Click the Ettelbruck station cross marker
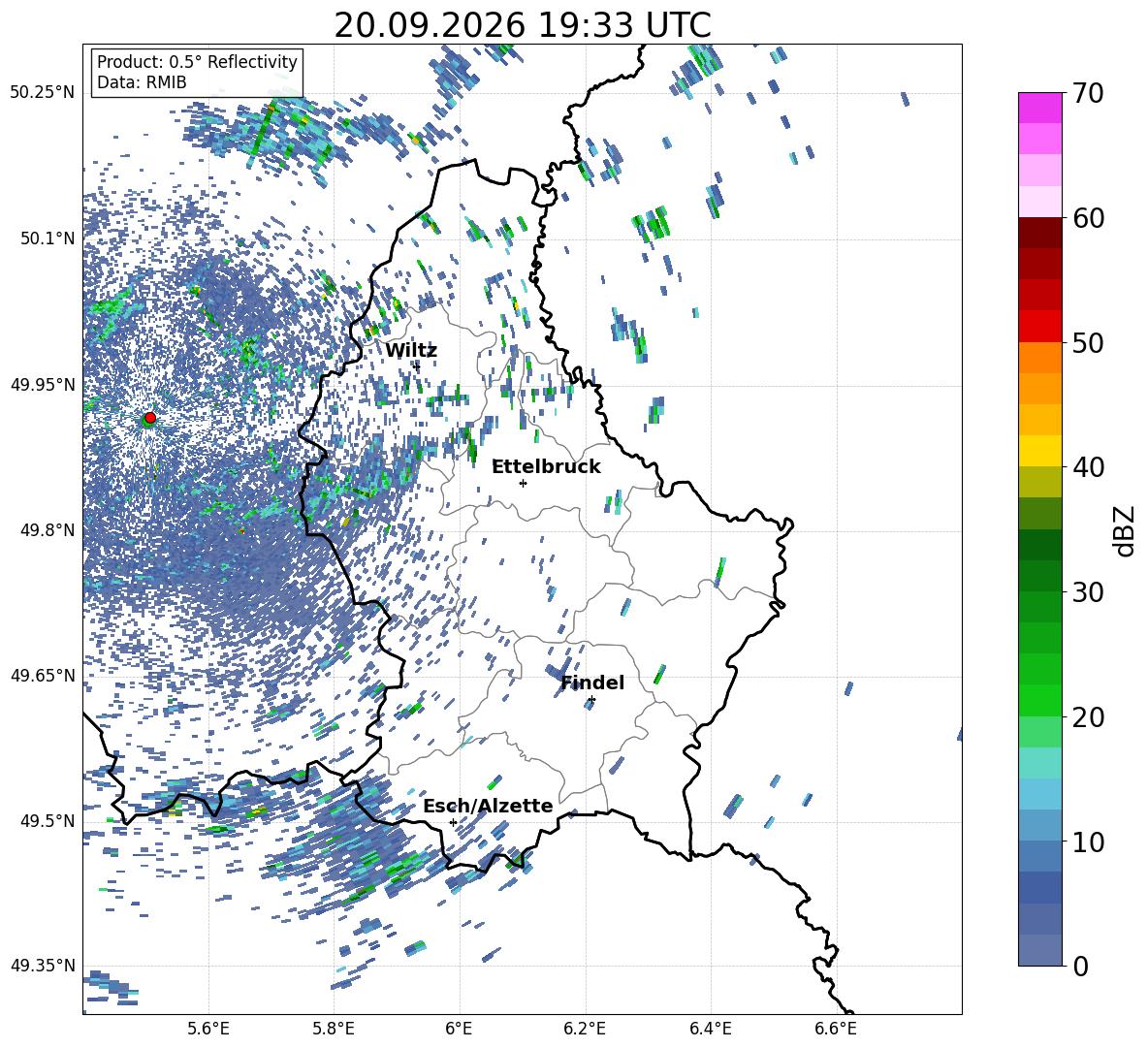Image resolution: width=1148 pixels, height=1048 pixels. pos(523,483)
